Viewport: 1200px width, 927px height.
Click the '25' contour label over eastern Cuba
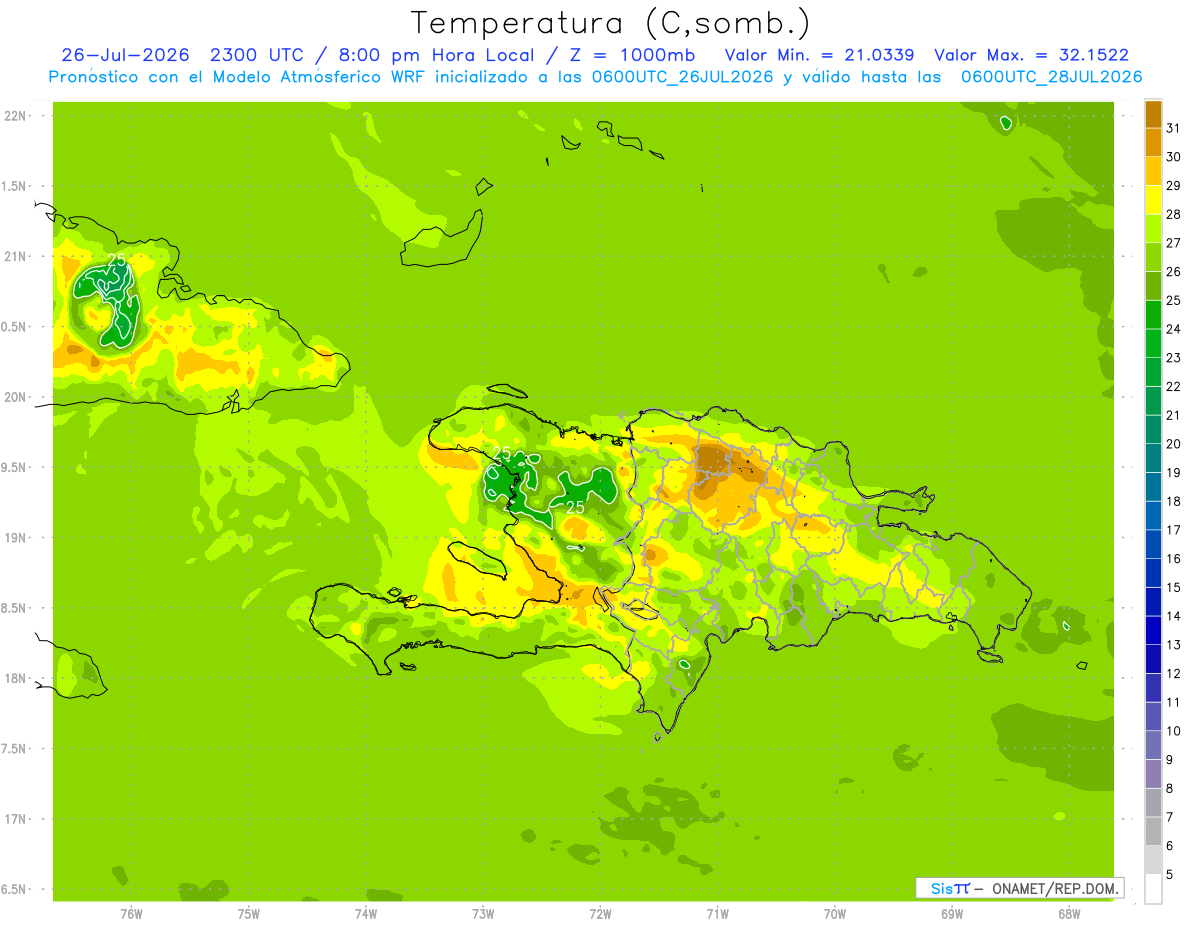[x=117, y=260]
